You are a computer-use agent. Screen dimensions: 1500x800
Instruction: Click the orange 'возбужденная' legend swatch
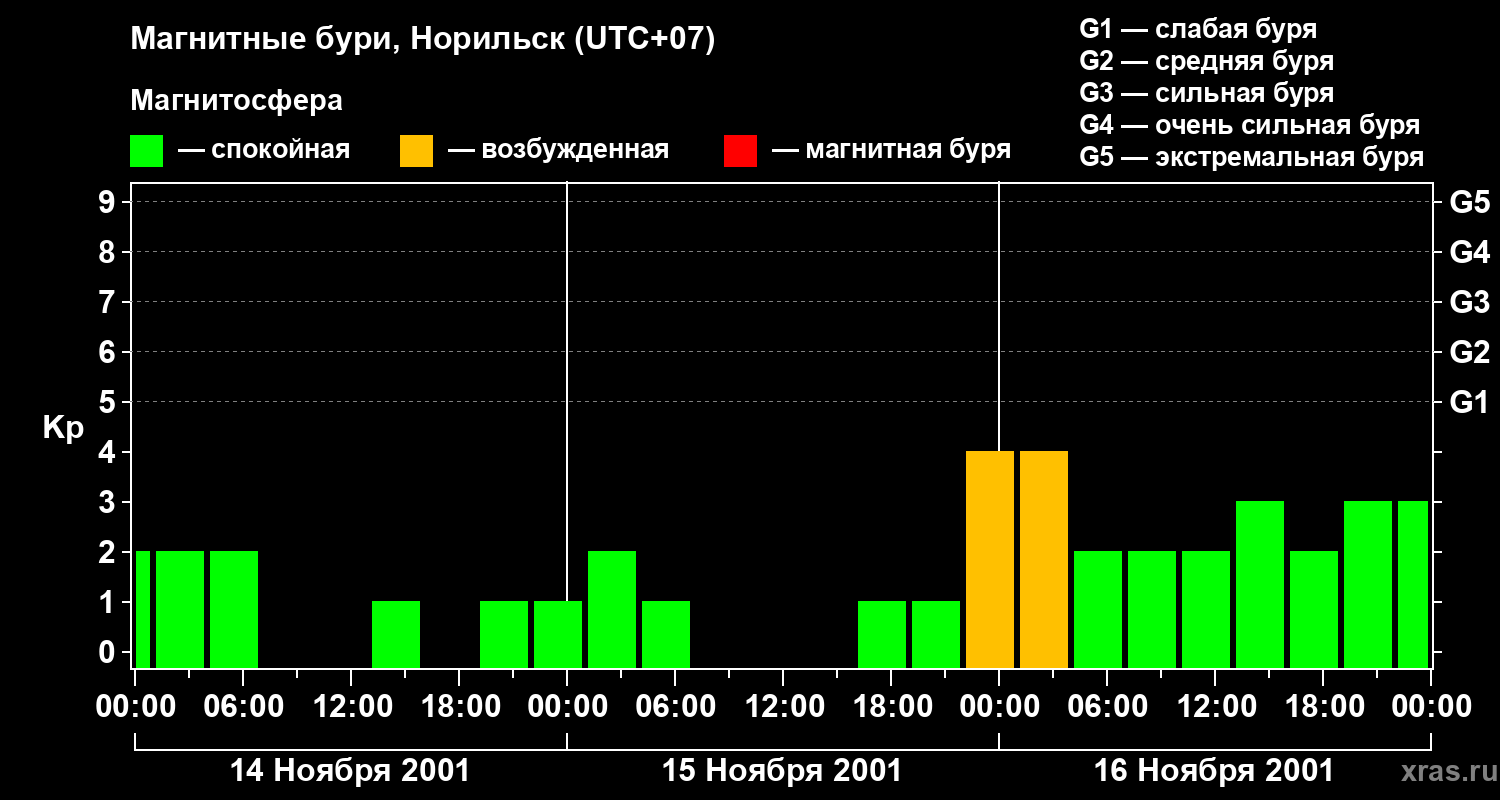pos(416,151)
